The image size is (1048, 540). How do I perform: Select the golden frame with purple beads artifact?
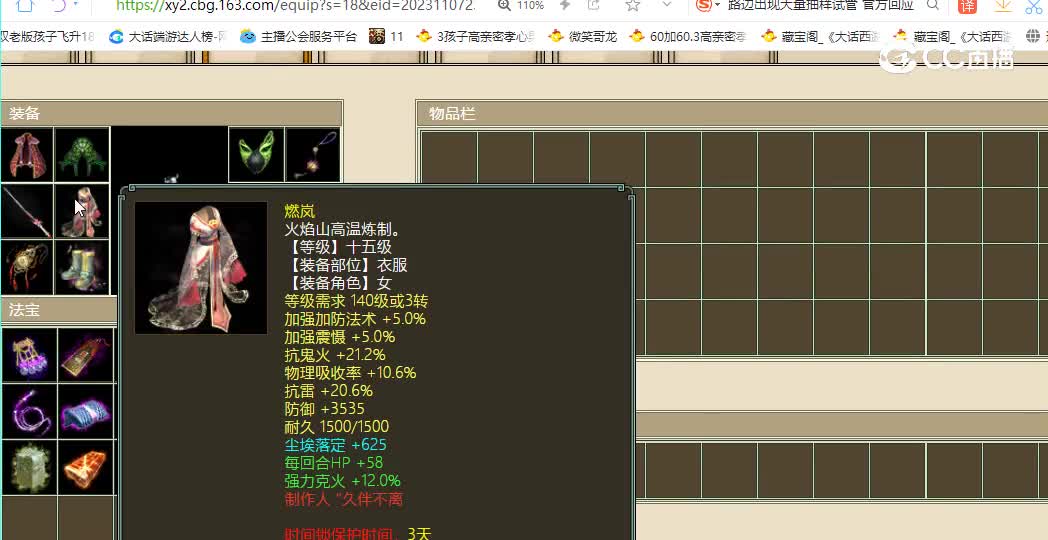pos(29,354)
